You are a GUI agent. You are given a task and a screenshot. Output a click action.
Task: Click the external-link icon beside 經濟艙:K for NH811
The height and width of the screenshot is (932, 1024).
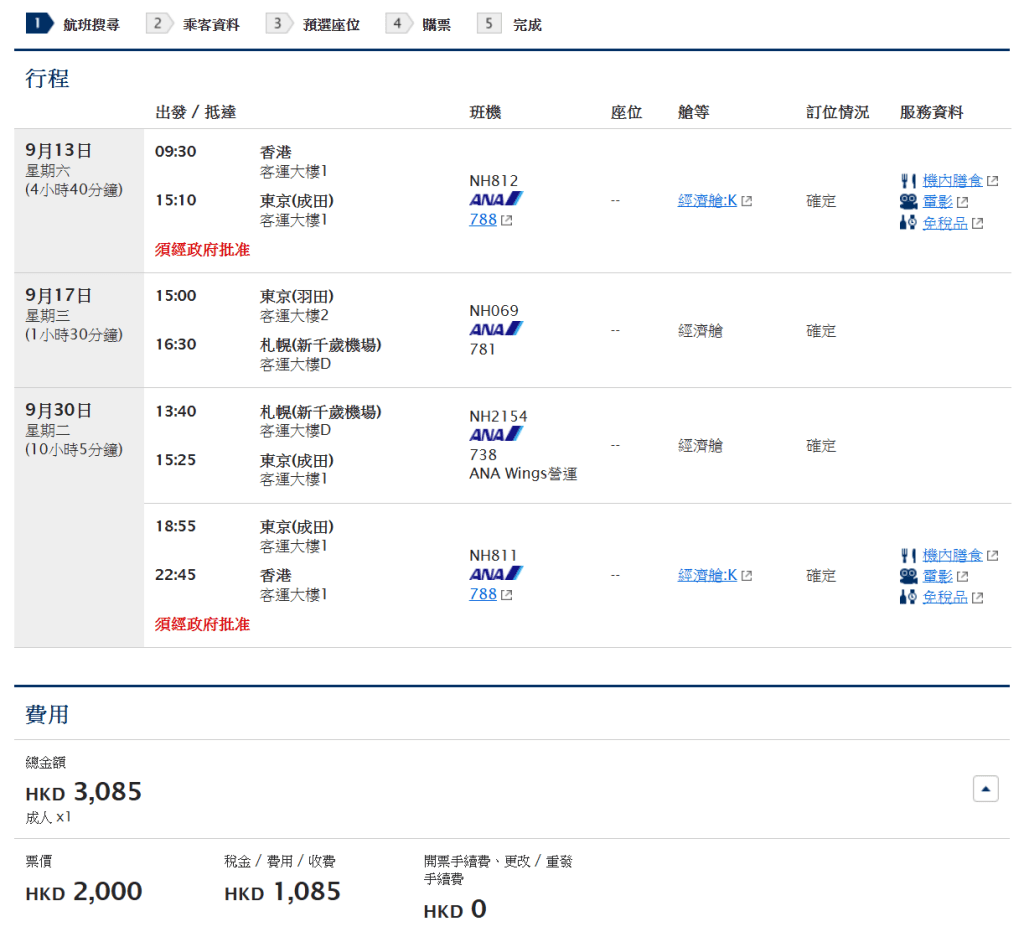(x=747, y=576)
